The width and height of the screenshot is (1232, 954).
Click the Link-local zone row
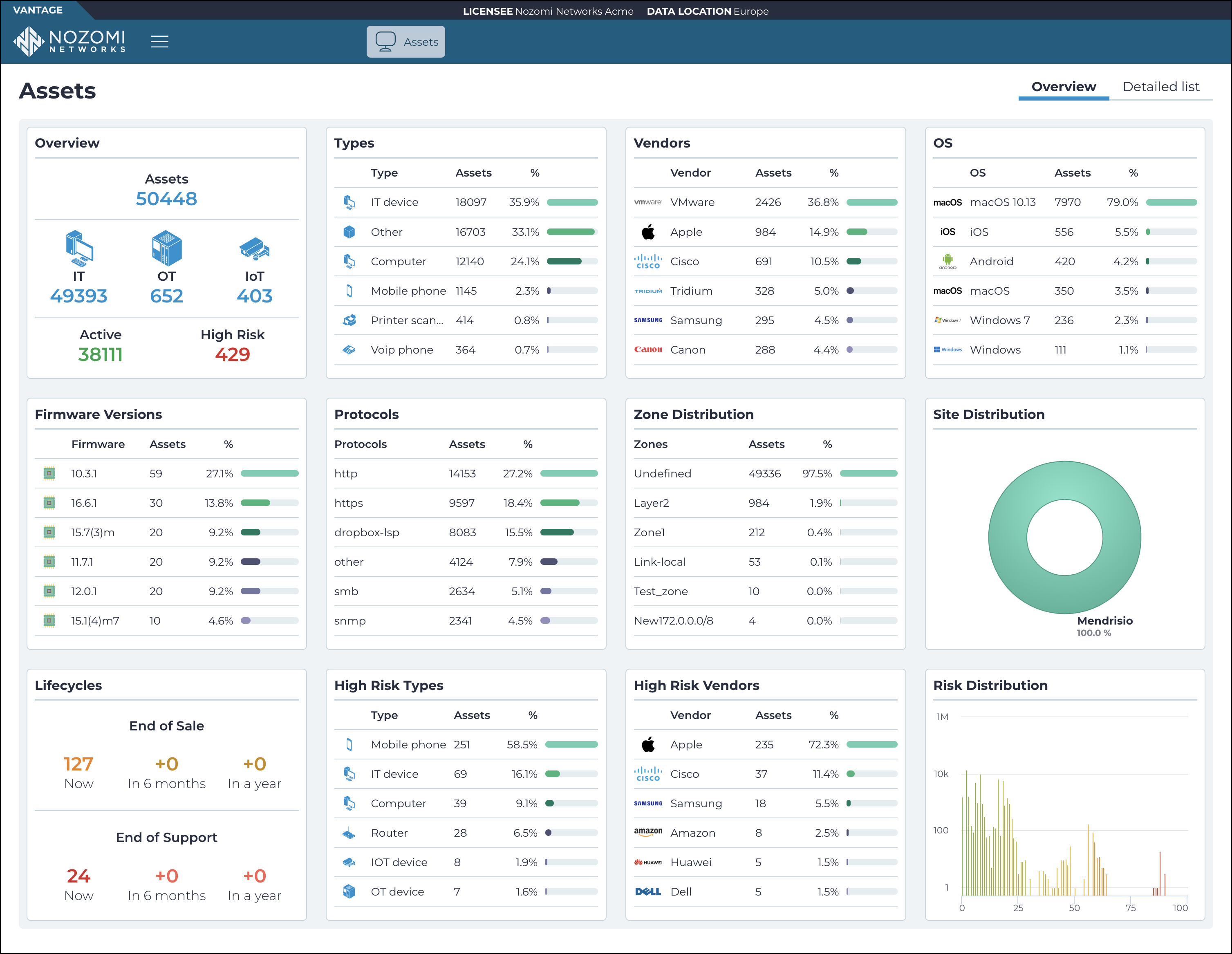coord(766,562)
